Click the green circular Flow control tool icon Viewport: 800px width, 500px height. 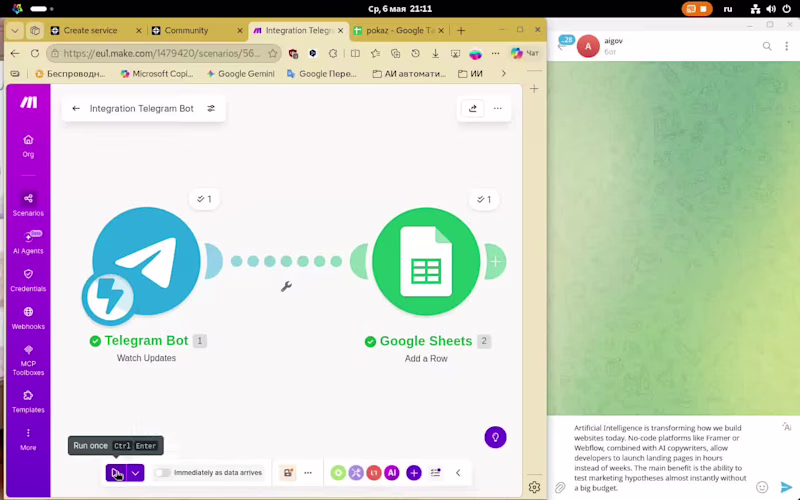[338, 473]
